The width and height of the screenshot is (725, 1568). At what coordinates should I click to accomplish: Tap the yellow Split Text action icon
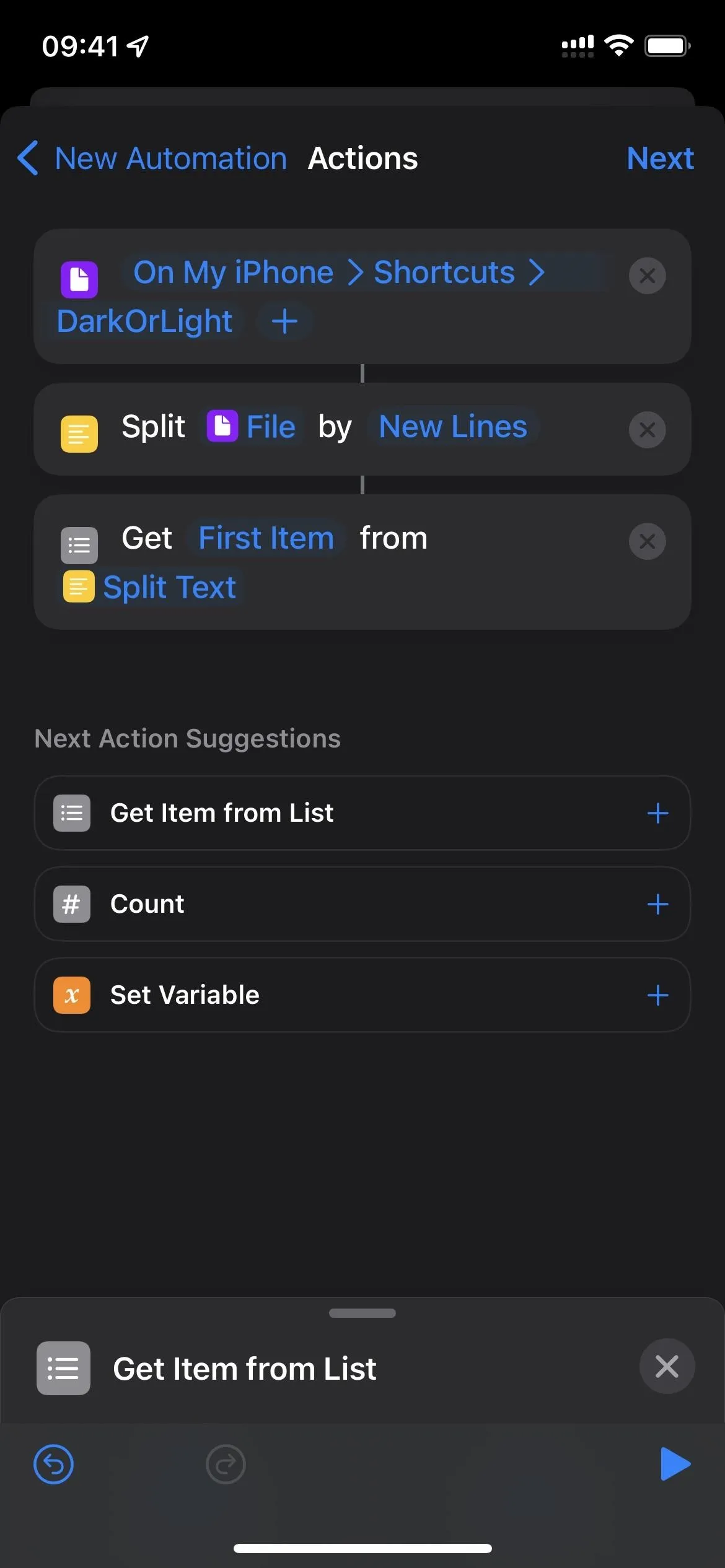[x=79, y=433]
